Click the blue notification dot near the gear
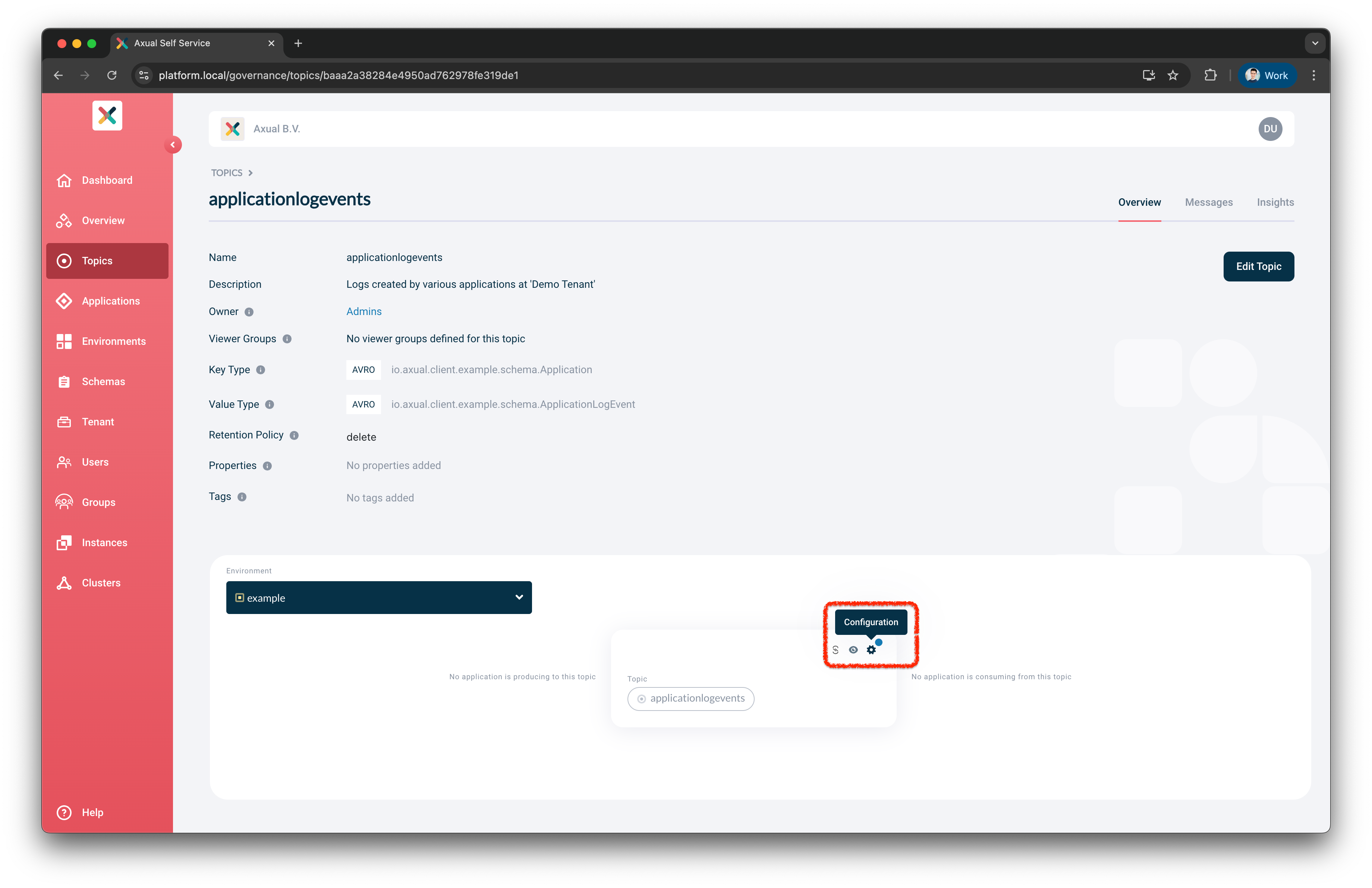Screen dimensions: 1372x888 pos(878,642)
